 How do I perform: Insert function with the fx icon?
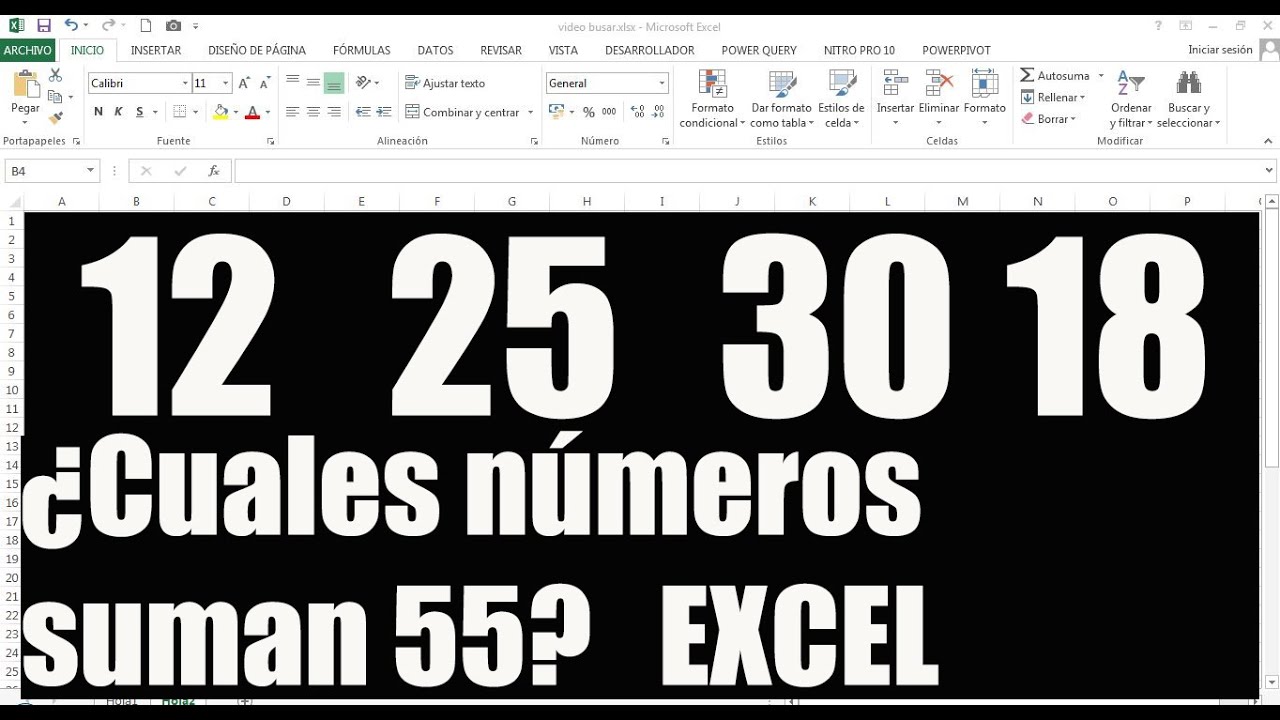tap(213, 171)
